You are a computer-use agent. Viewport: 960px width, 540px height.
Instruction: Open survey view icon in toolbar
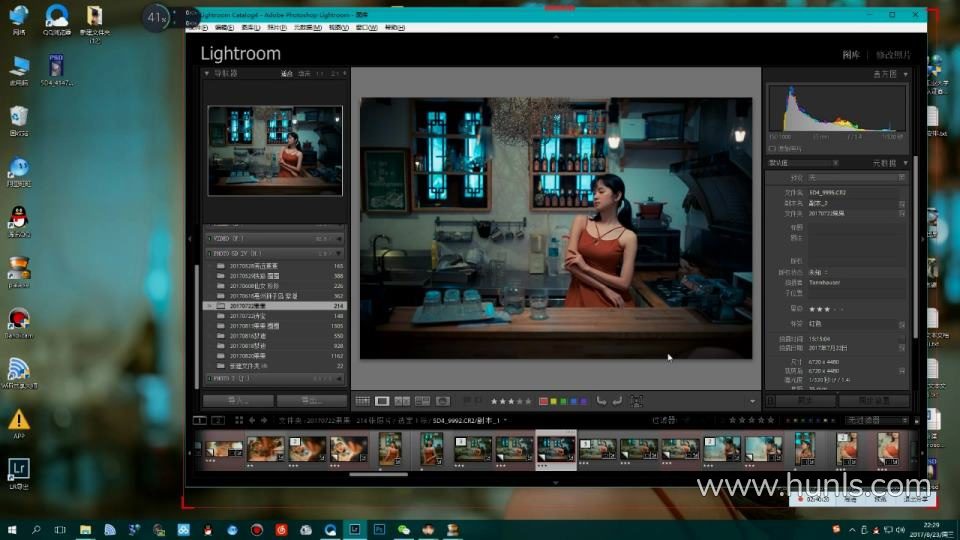(x=422, y=401)
